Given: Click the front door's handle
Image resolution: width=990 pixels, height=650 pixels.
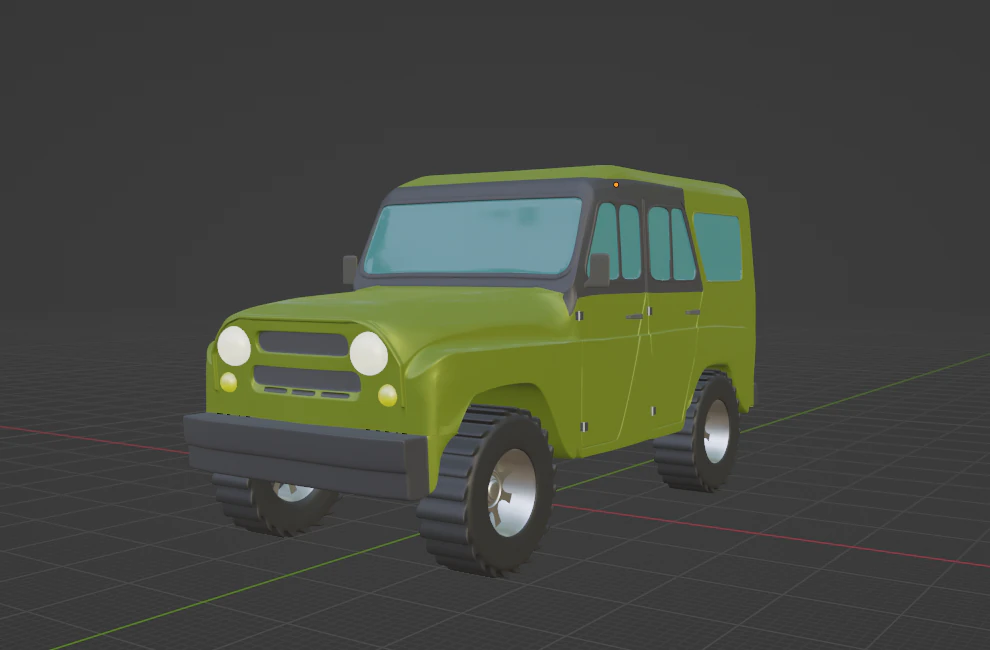Looking at the screenshot, I should pyautogui.click(x=635, y=316).
